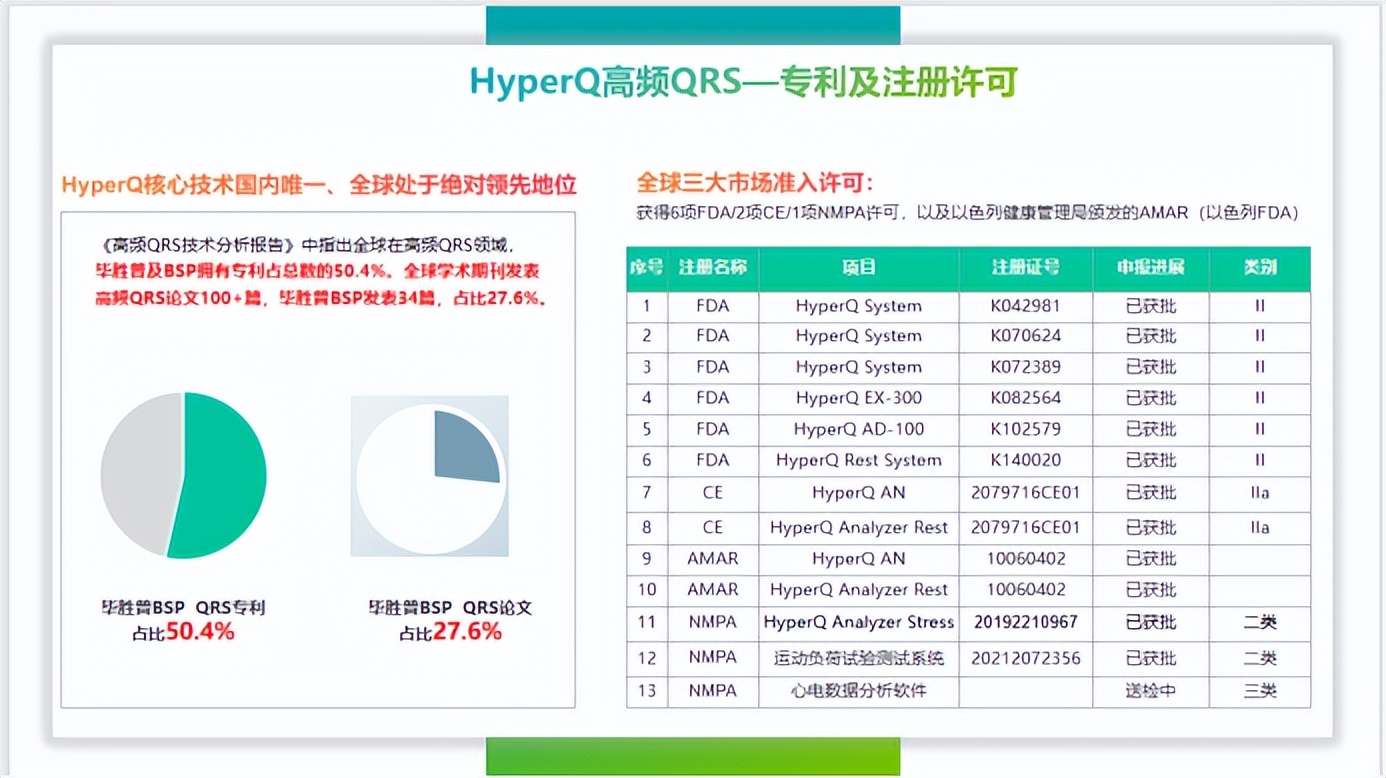Select registration number 20212072356
This screenshot has height=778, width=1386.
(x=1025, y=658)
